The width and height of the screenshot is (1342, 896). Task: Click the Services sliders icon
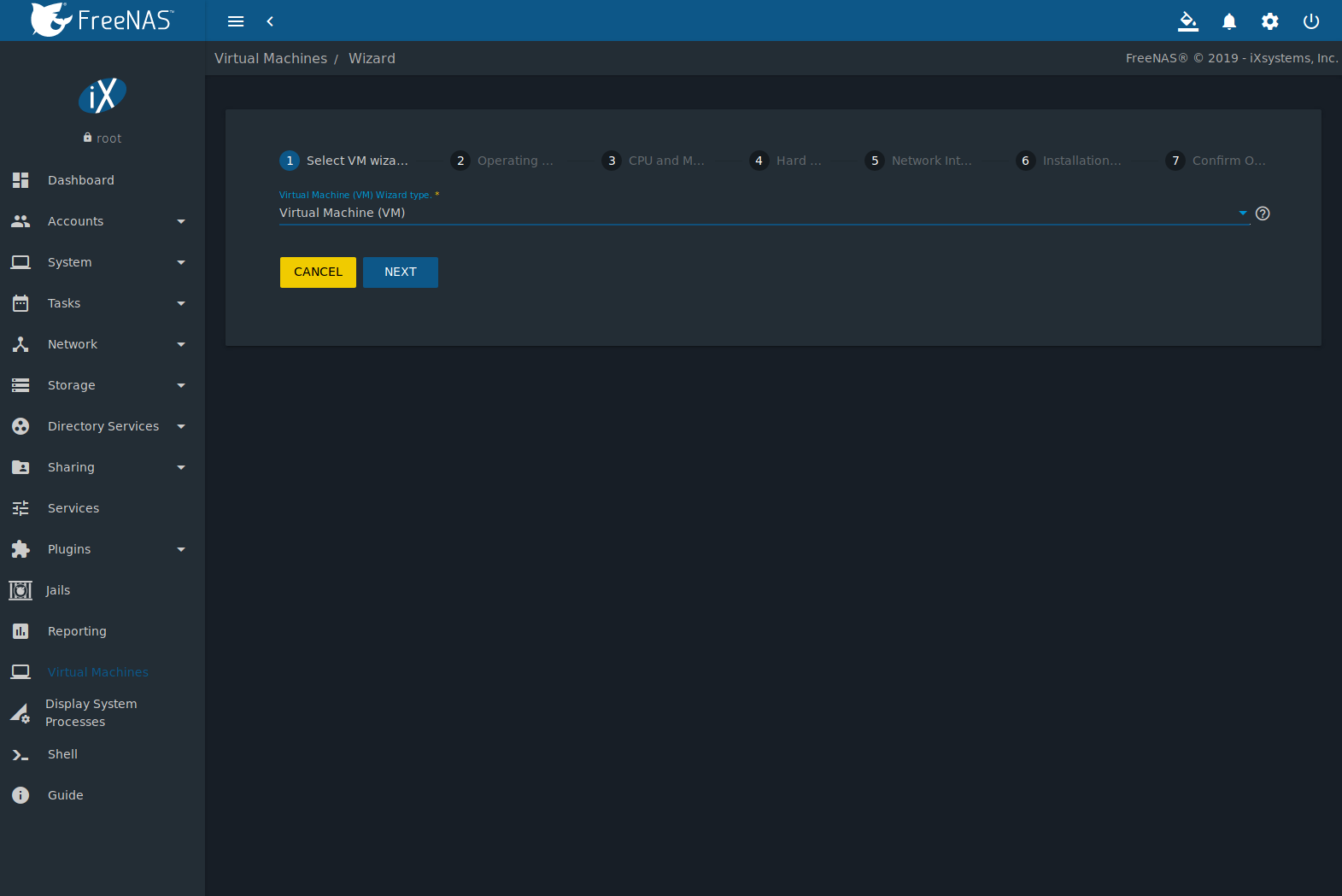point(21,508)
